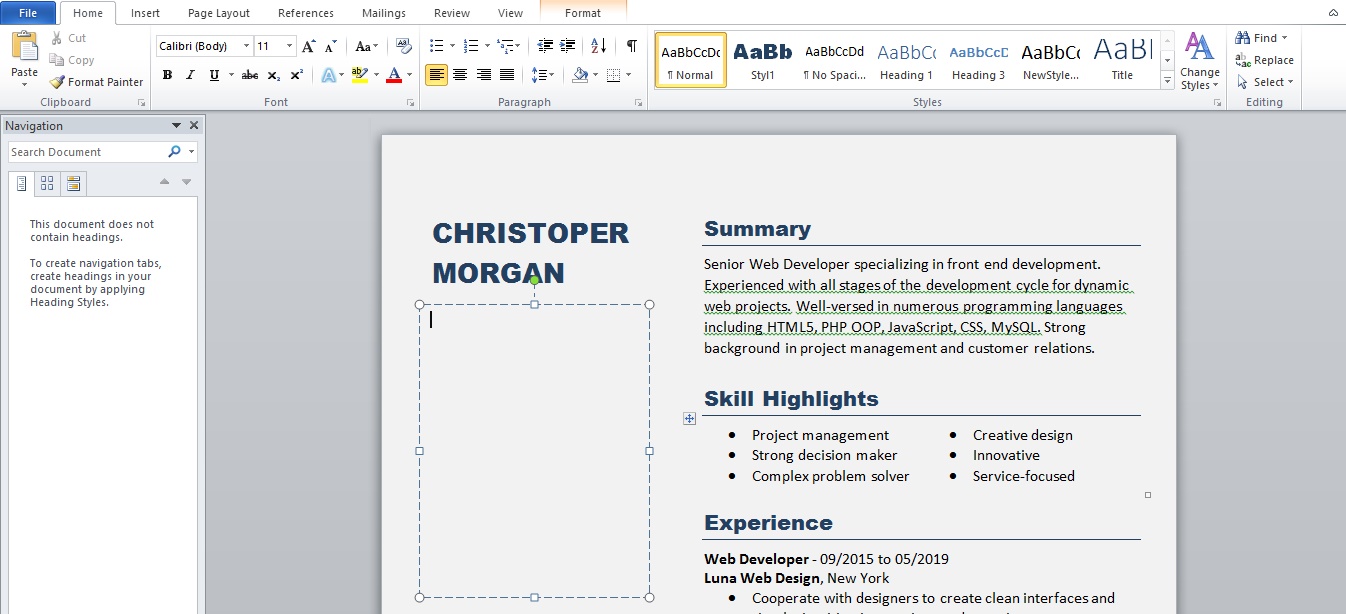Screen dimensions: 1346x614
Task: Enable center paragraph alignment
Action: 460,73
